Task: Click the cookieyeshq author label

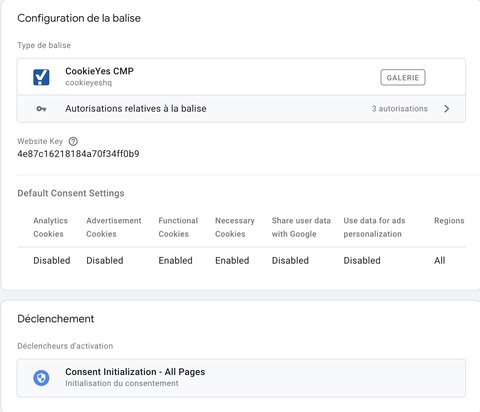Action: click(x=88, y=83)
